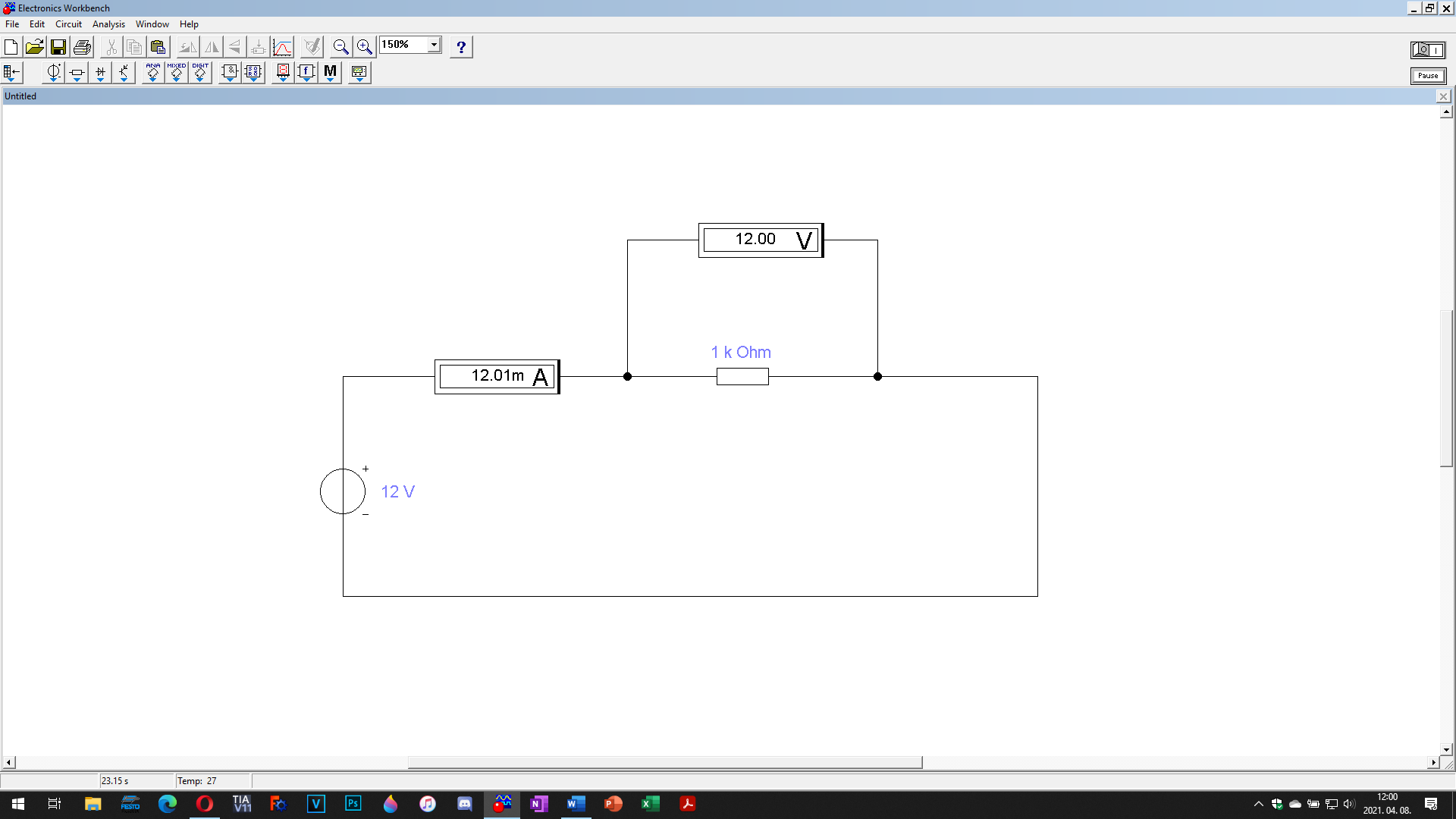Open the Indicators parts bin
This screenshot has width=1456, height=819.
point(283,73)
